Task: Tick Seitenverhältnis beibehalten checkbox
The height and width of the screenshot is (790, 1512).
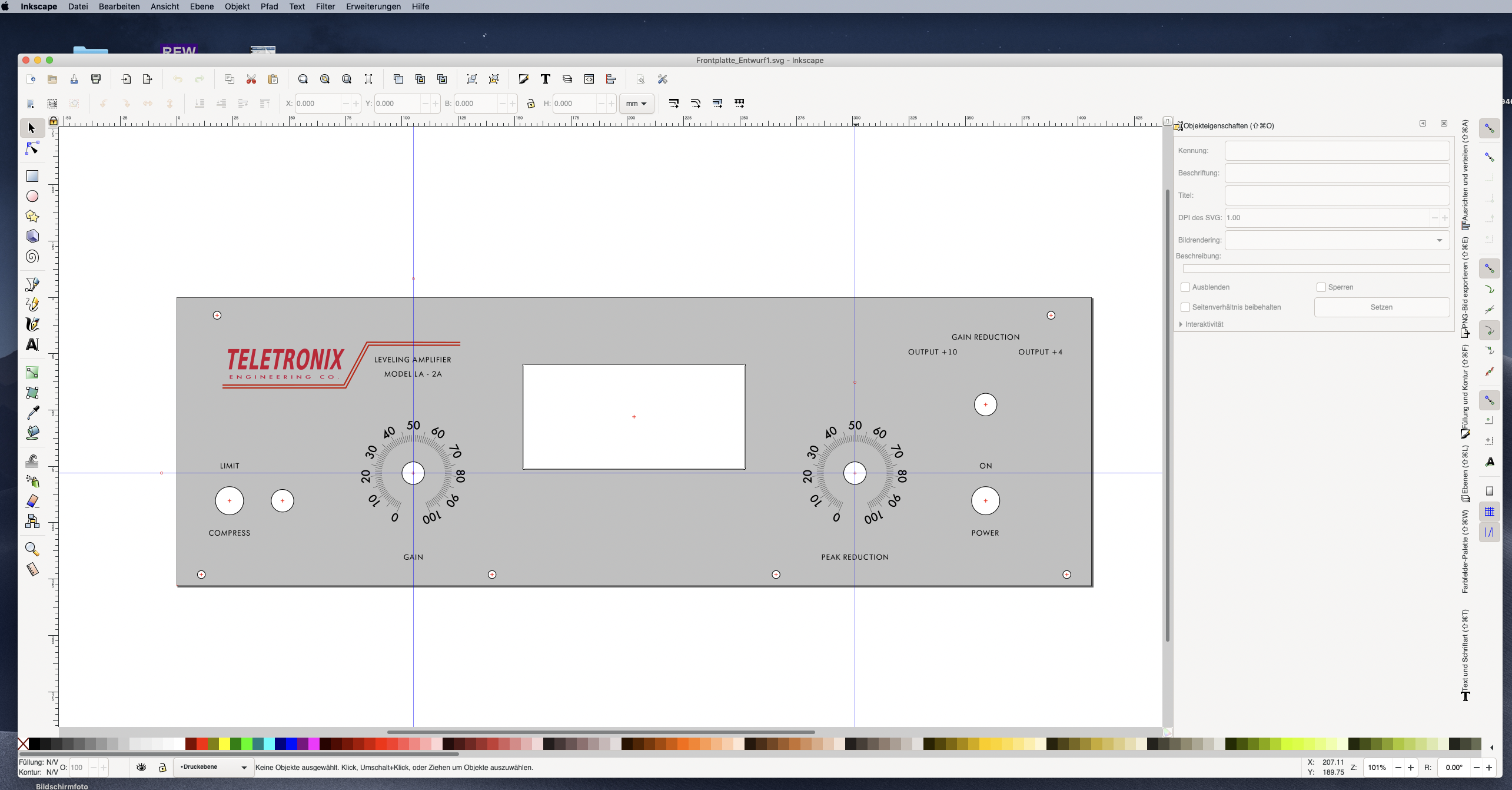Action: point(1185,307)
